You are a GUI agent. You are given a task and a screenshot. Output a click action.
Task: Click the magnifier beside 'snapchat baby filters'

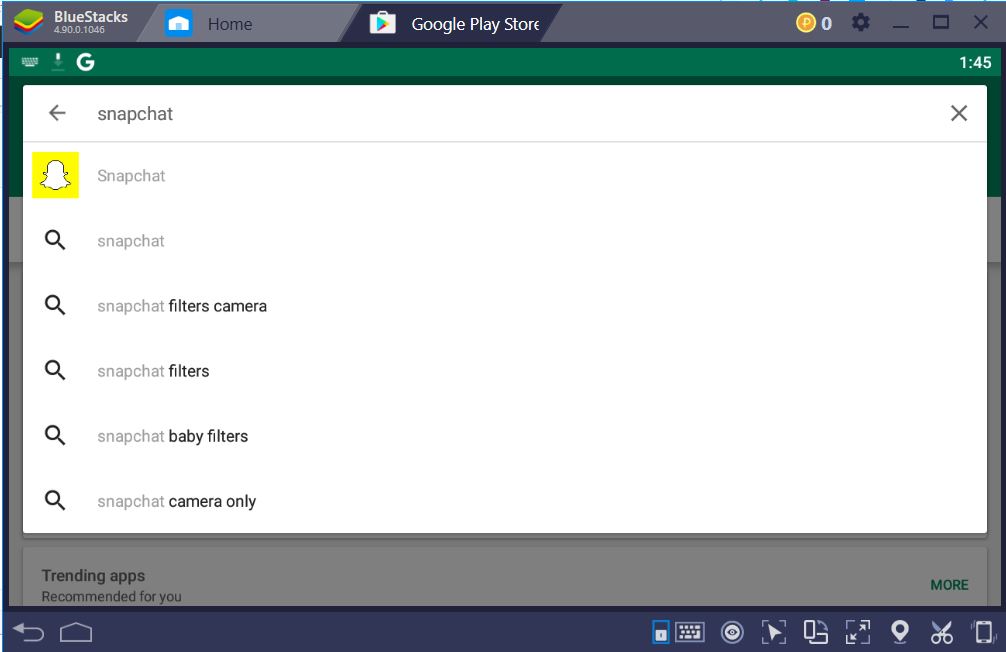(x=55, y=435)
